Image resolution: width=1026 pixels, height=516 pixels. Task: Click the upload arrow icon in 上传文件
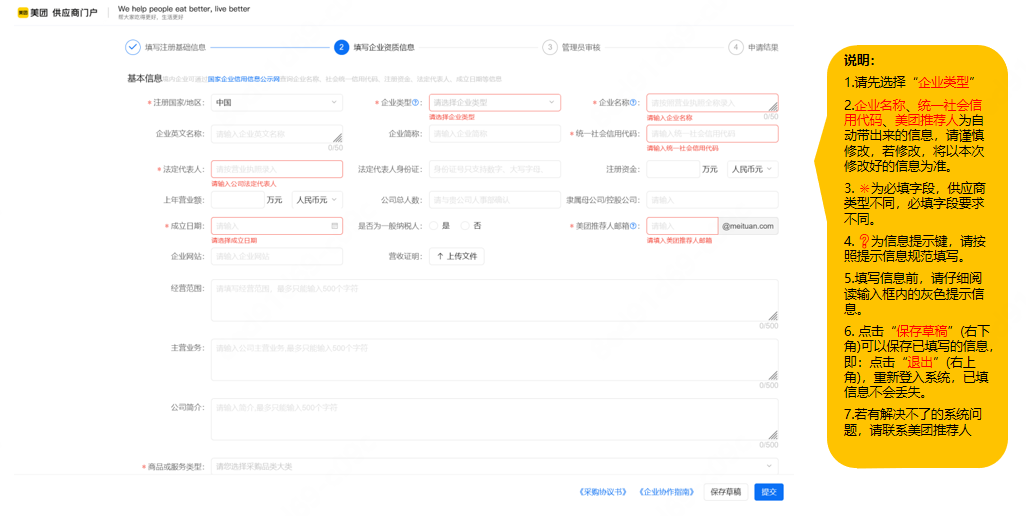pos(440,256)
